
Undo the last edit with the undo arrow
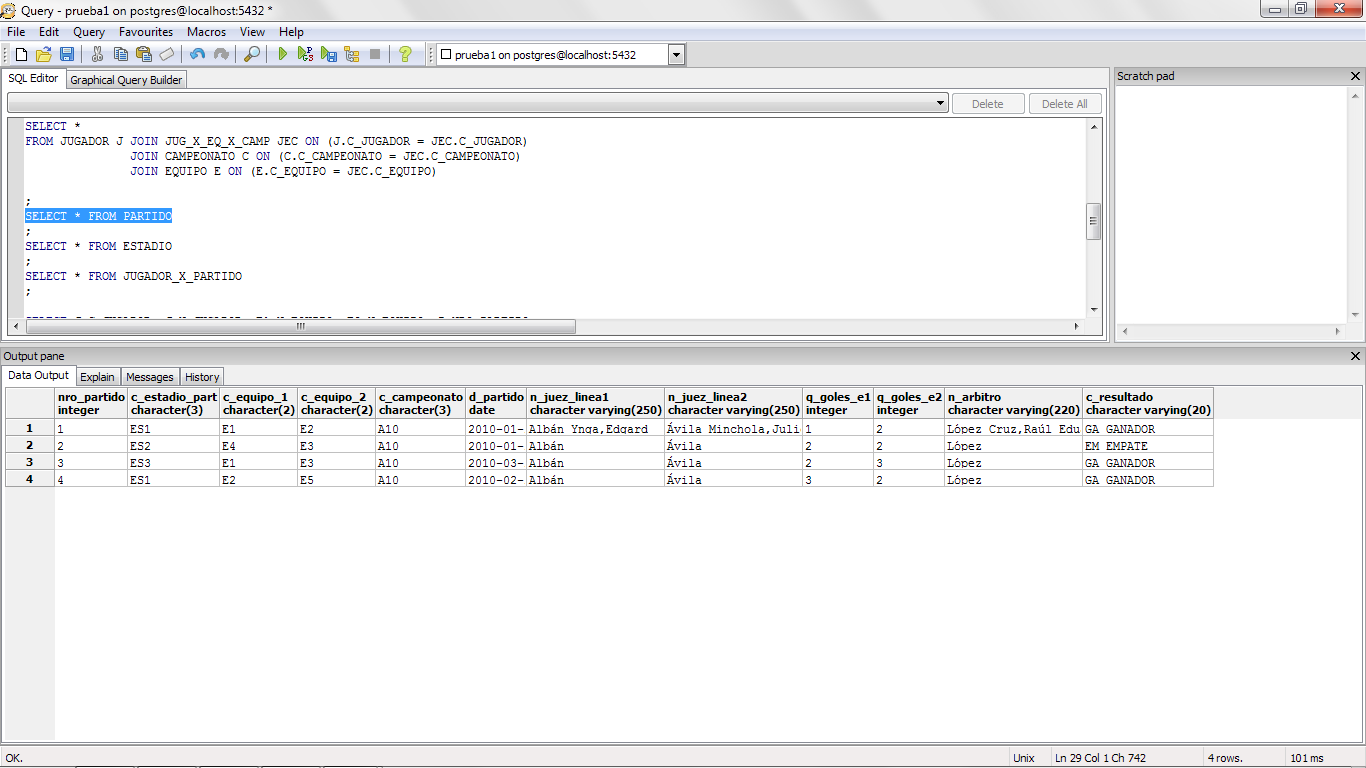[x=196, y=54]
